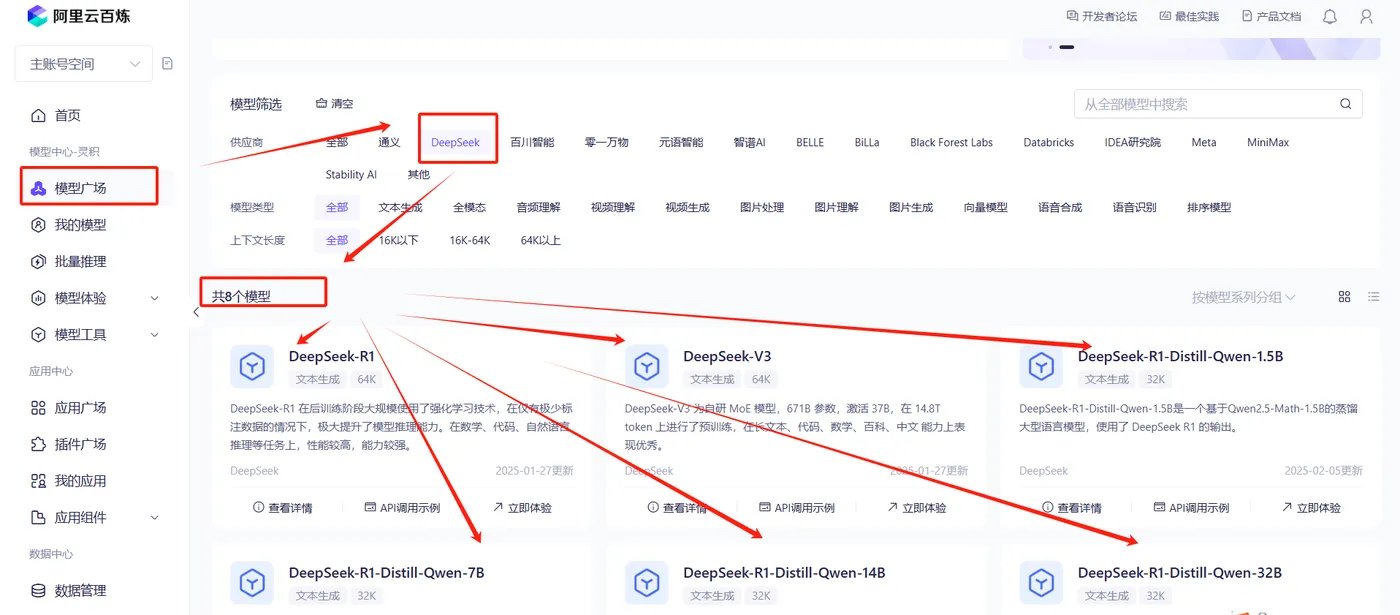Click 查看详情 on the DeepSeek-V3 card

click(x=678, y=508)
